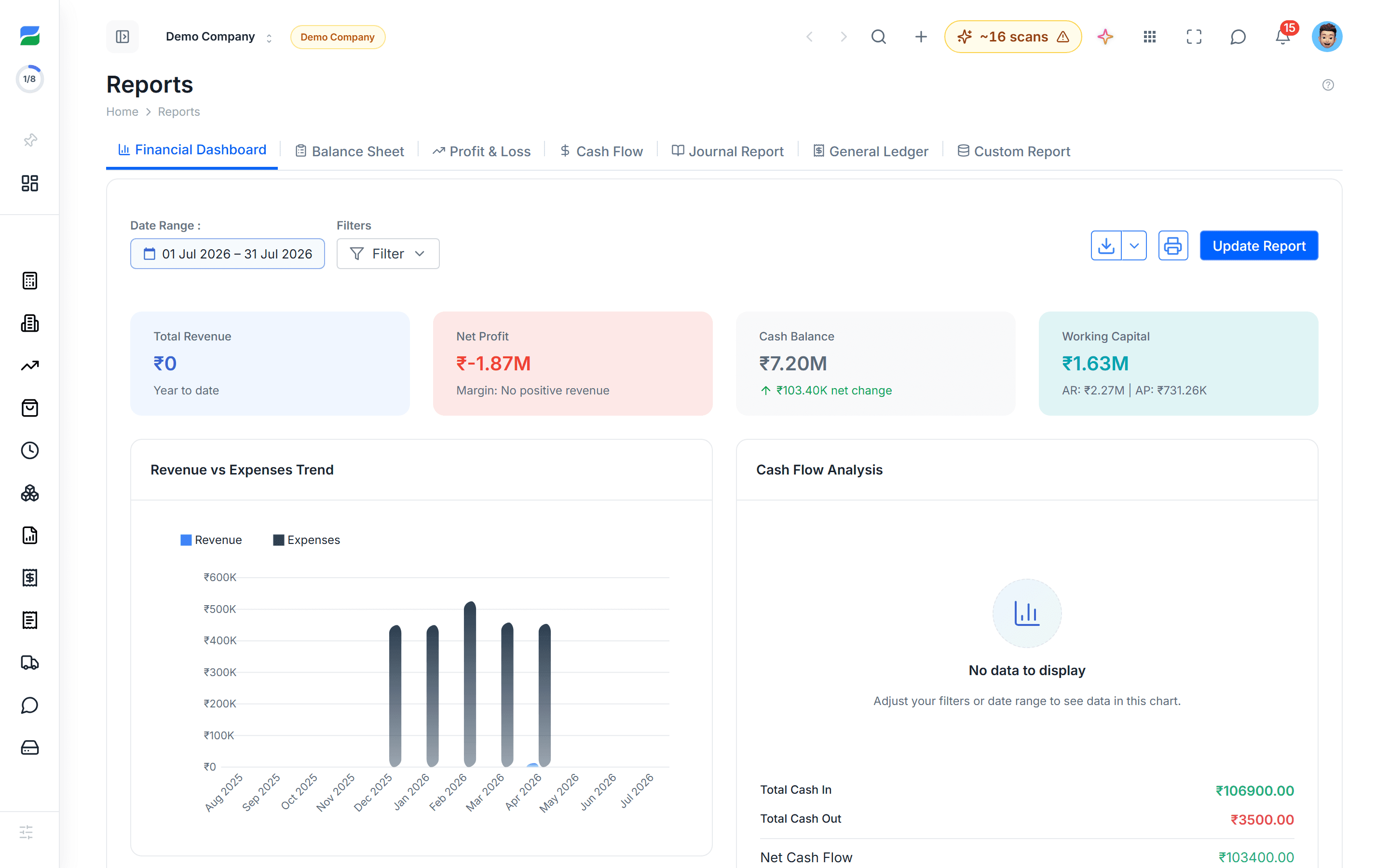
Task: Open the documents stack icon in the sidebar
Action: point(30,323)
